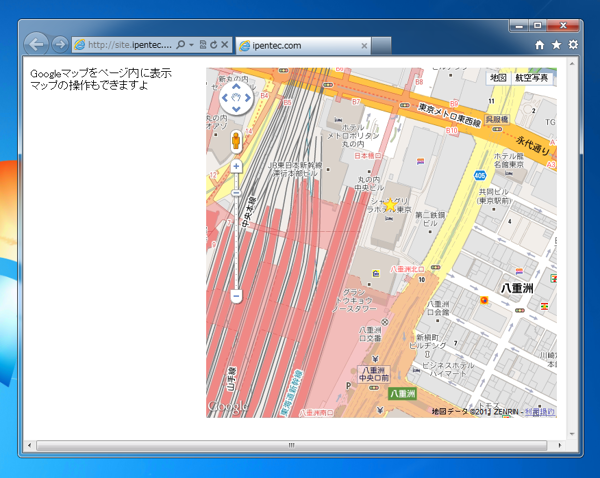
Task: Click the 第二鉄鋼ビル label
Action: [430, 219]
